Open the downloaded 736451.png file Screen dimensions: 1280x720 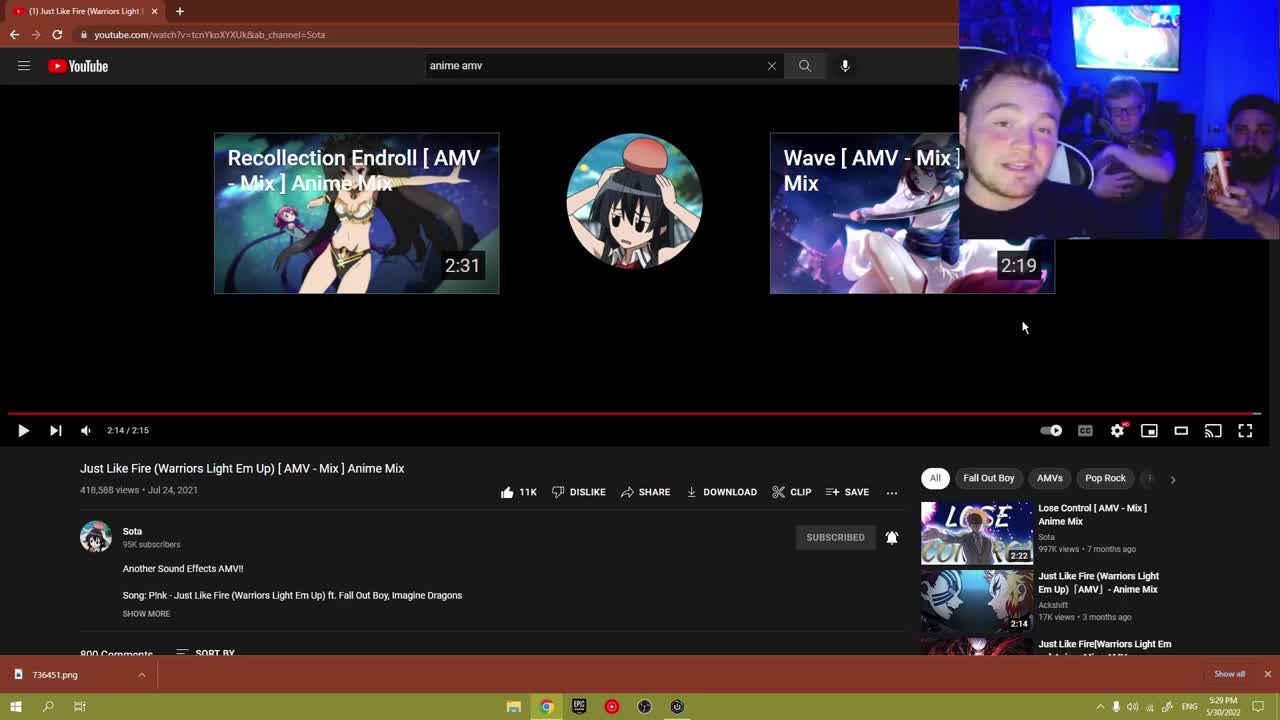tap(55, 675)
